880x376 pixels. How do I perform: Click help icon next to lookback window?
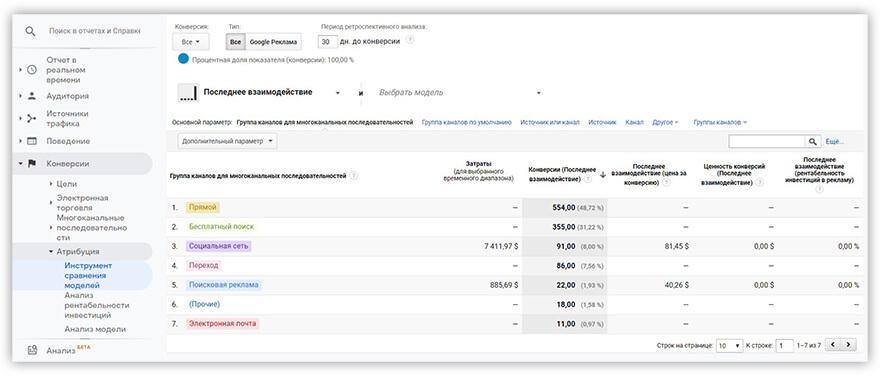click(x=410, y=40)
